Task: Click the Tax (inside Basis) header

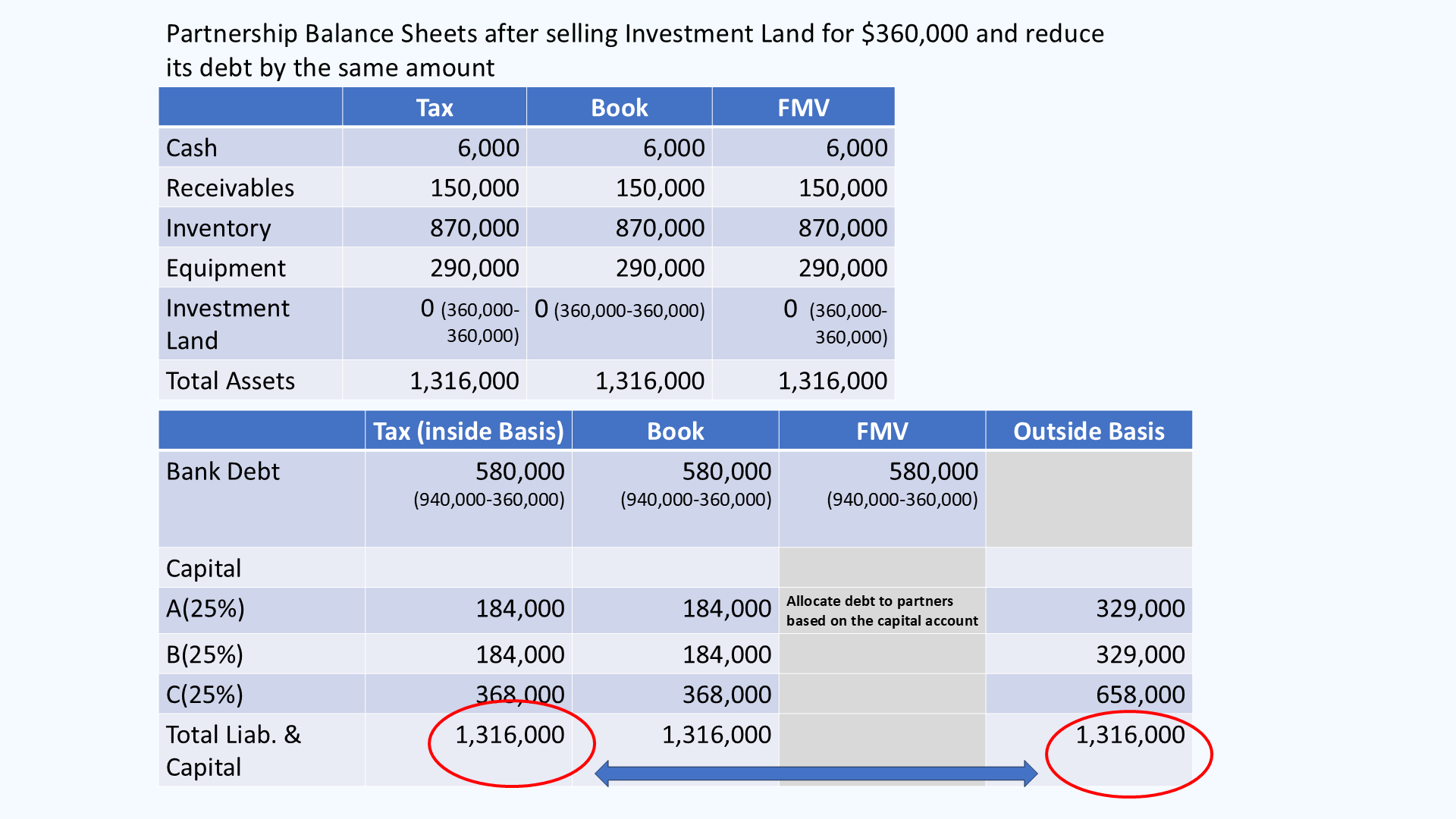Action: (x=468, y=431)
